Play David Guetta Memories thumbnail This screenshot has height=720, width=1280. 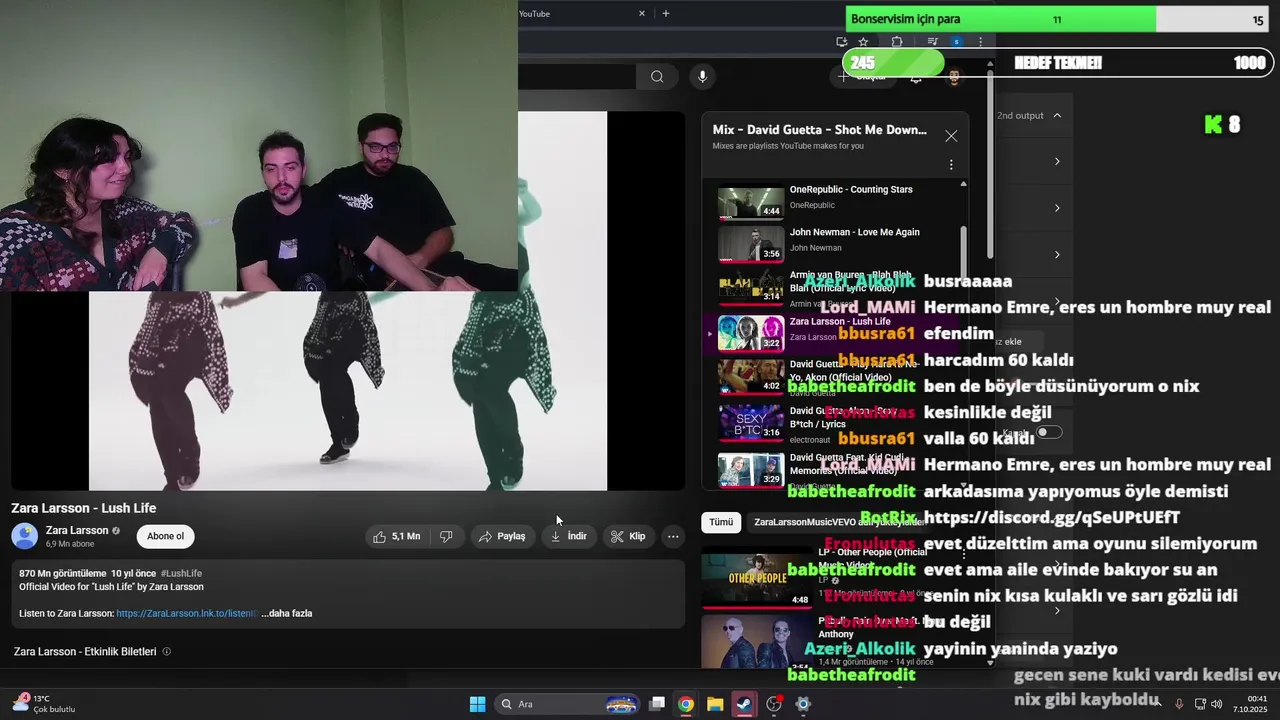click(751, 470)
